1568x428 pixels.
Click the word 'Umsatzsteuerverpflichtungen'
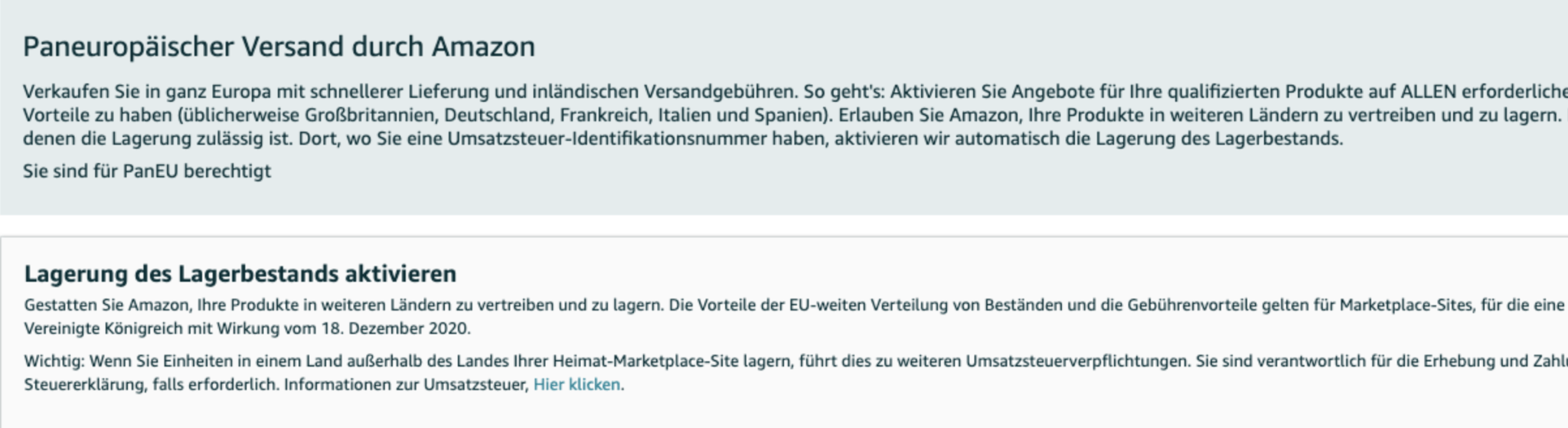1076,361
